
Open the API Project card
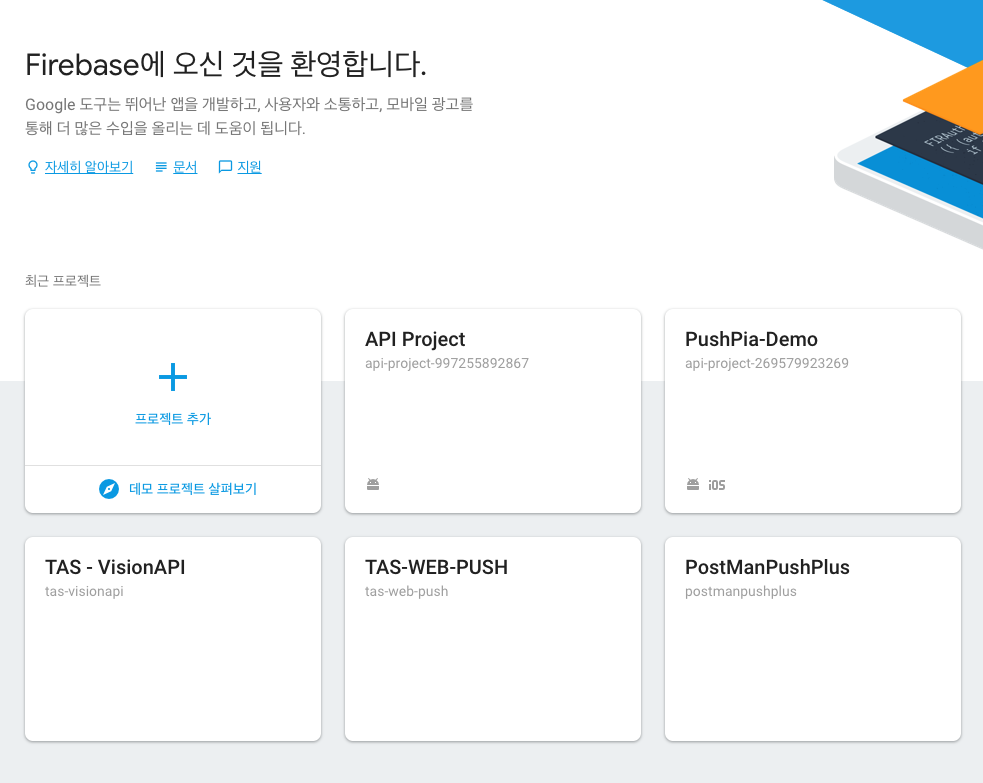click(x=493, y=411)
